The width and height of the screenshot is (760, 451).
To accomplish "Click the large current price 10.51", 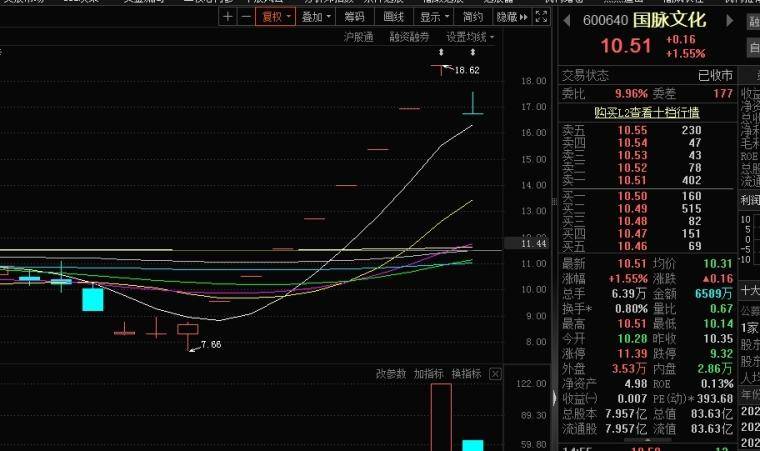I will 626,46.
